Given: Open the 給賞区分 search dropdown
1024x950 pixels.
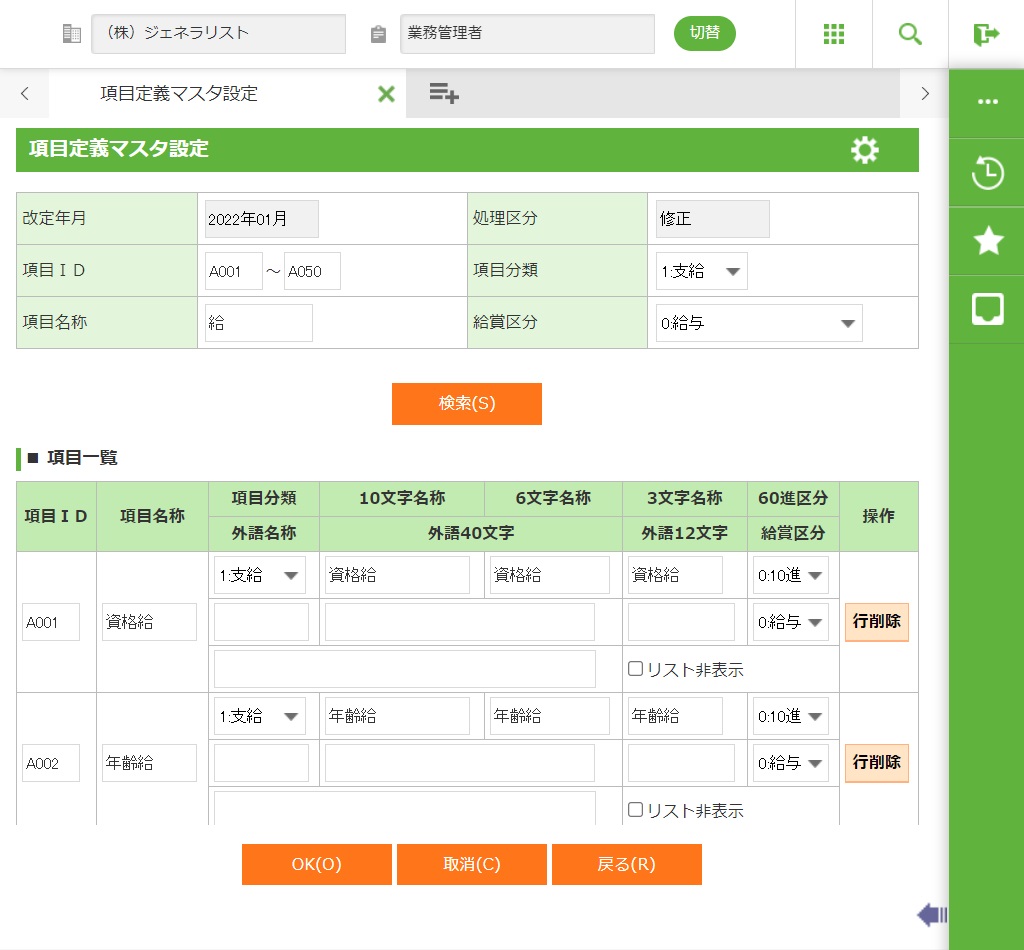Looking at the screenshot, I should point(759,323).
